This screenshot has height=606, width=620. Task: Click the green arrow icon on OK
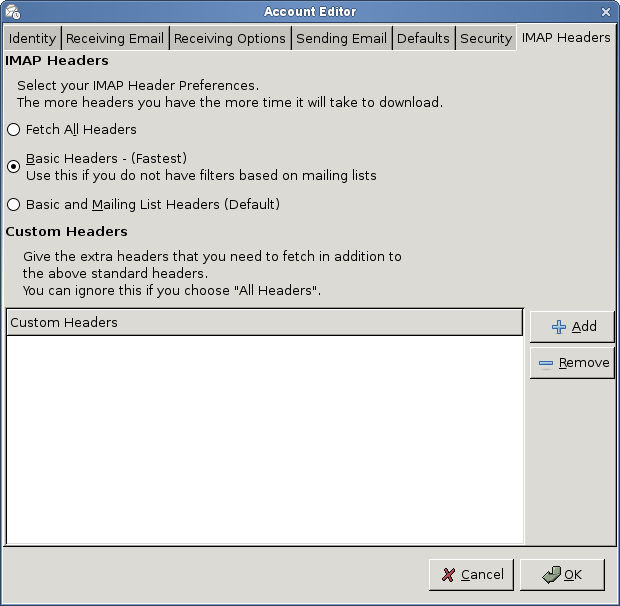550,575
